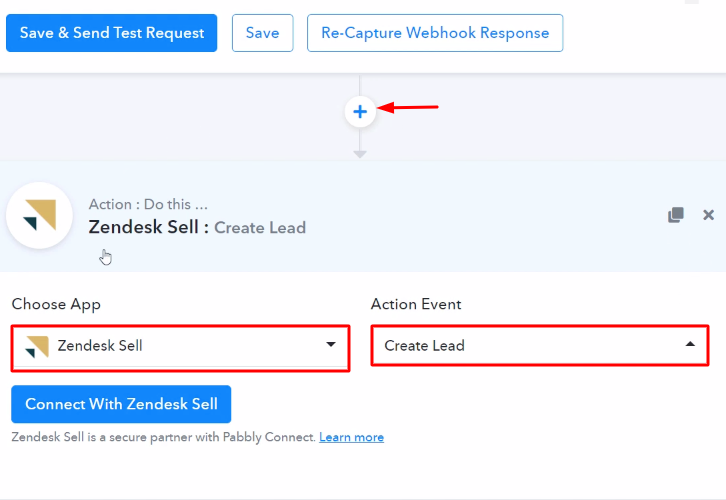
Task: Click the Action Event label
Action: pos(416,304)
